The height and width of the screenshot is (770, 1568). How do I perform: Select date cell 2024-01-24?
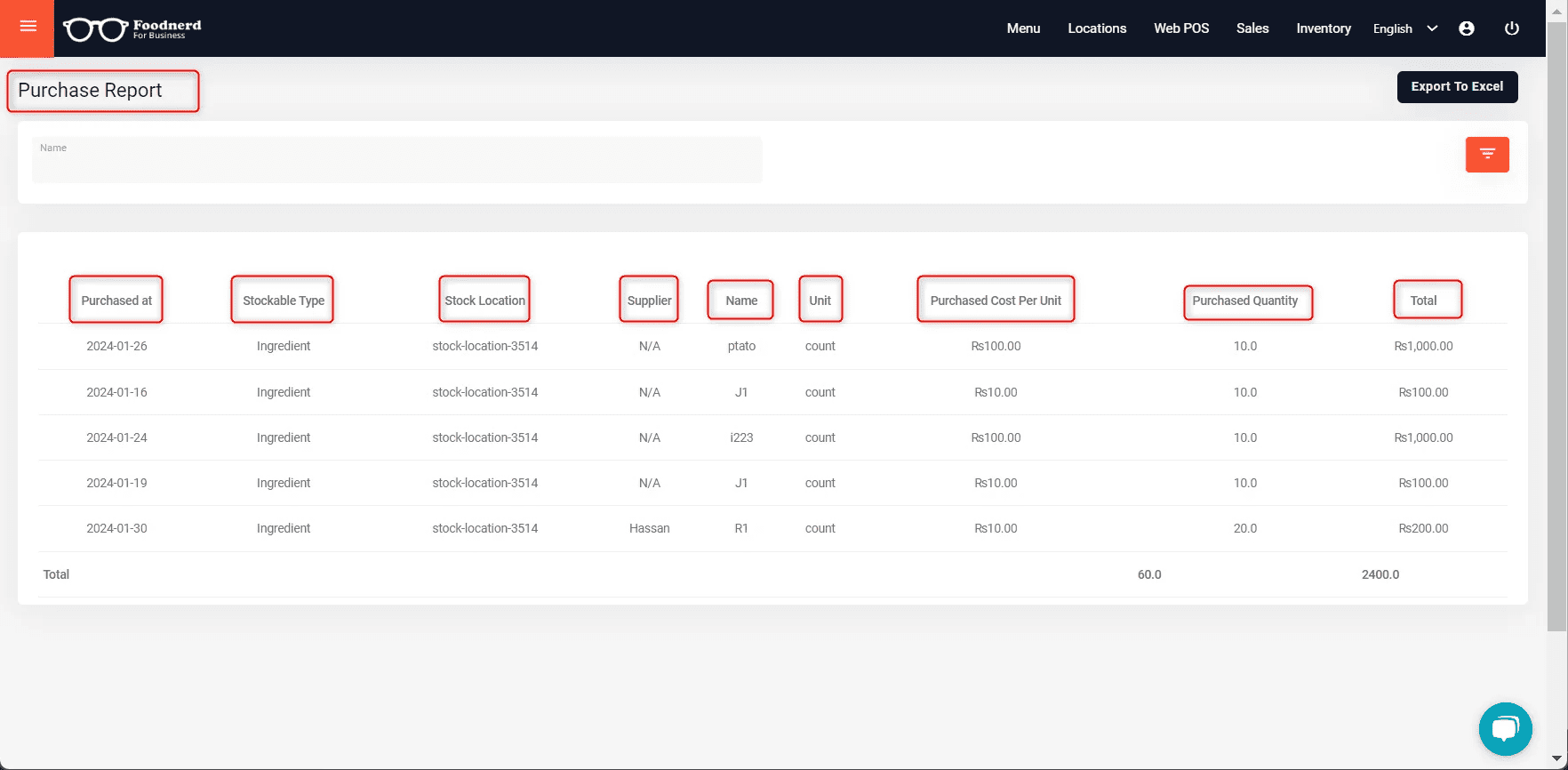116,437
